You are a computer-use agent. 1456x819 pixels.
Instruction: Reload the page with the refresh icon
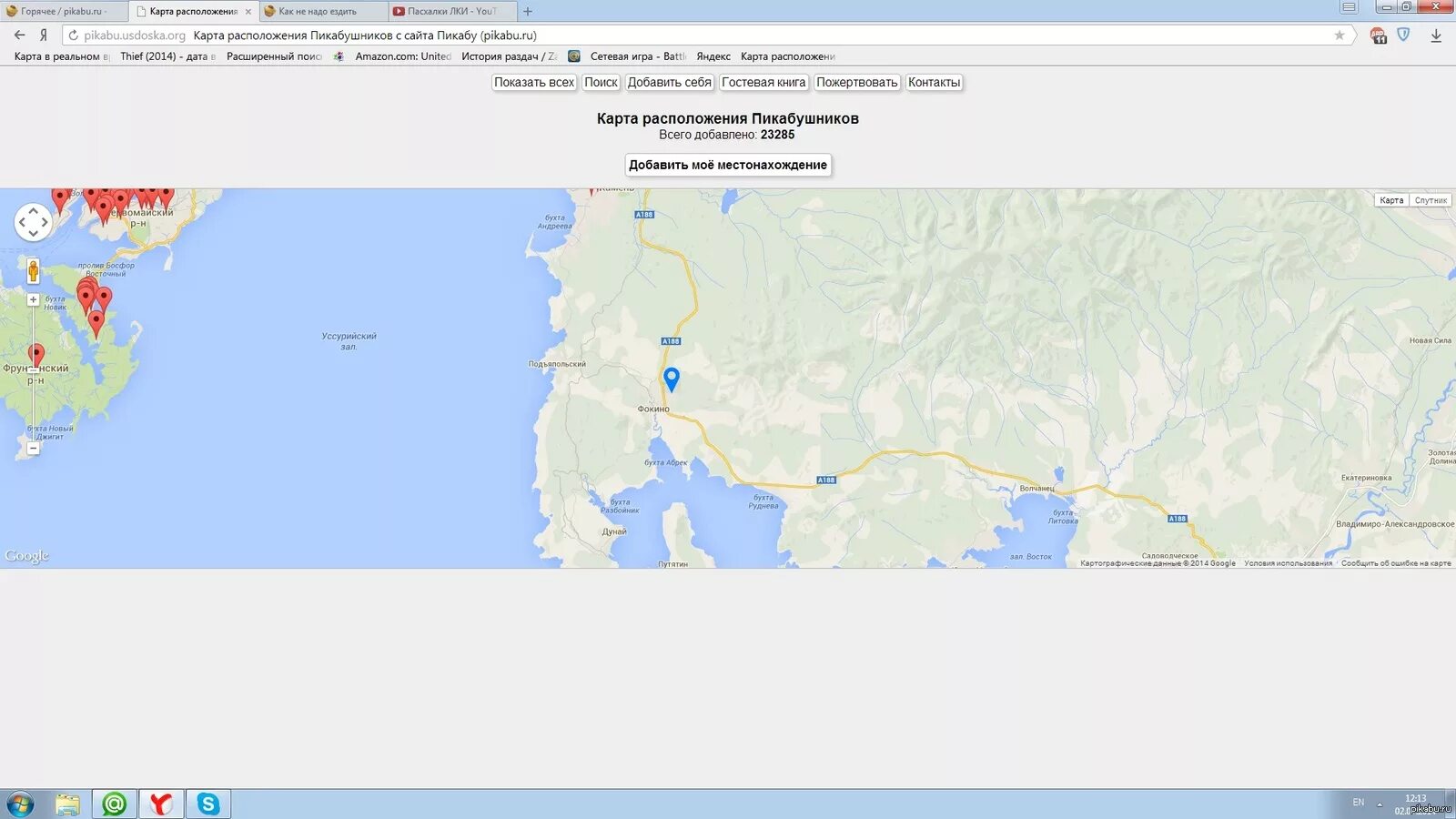73,35
